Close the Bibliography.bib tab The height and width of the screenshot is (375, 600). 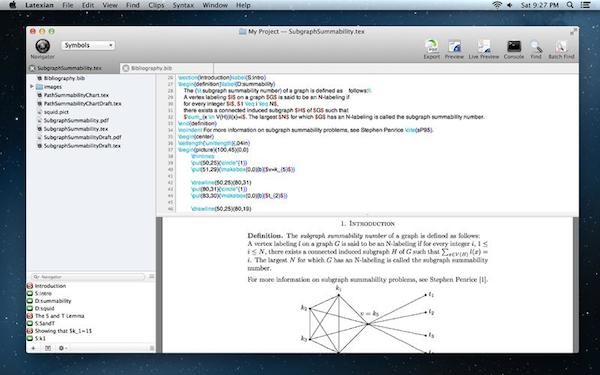coord(126,68)
